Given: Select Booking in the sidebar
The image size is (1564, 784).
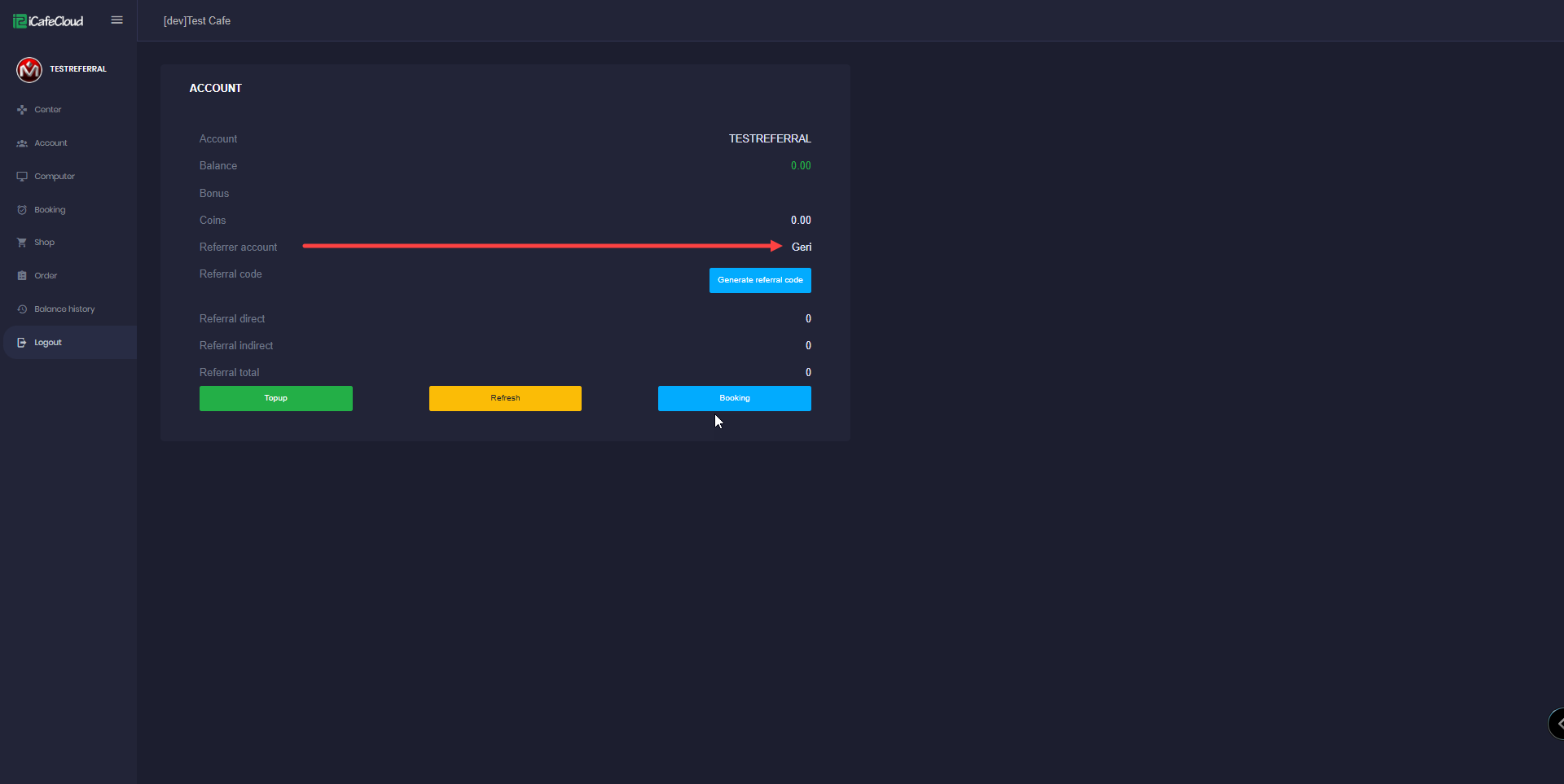Looking at the screenshot, I should tap(70, 210).
